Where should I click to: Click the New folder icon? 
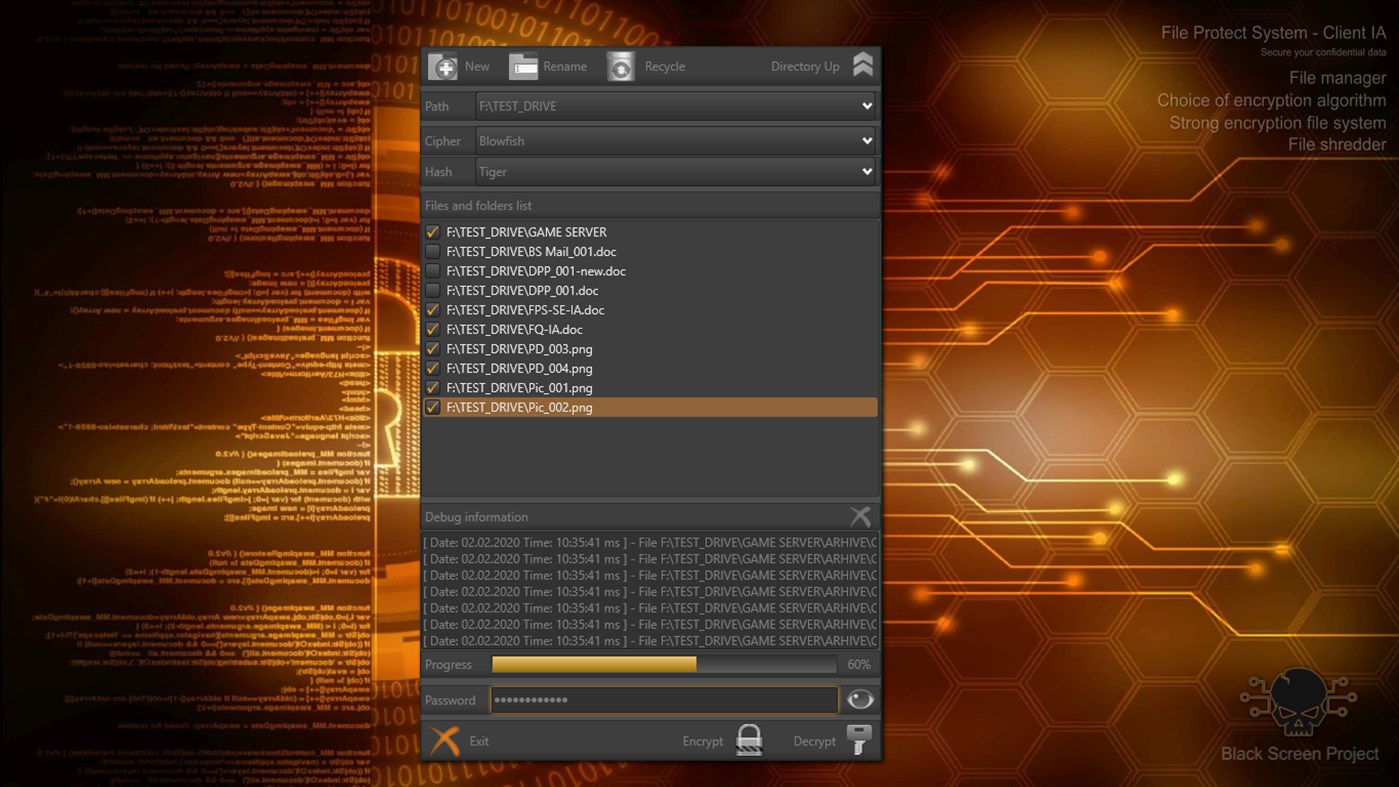pyautogui.click(x=443, y=66)
